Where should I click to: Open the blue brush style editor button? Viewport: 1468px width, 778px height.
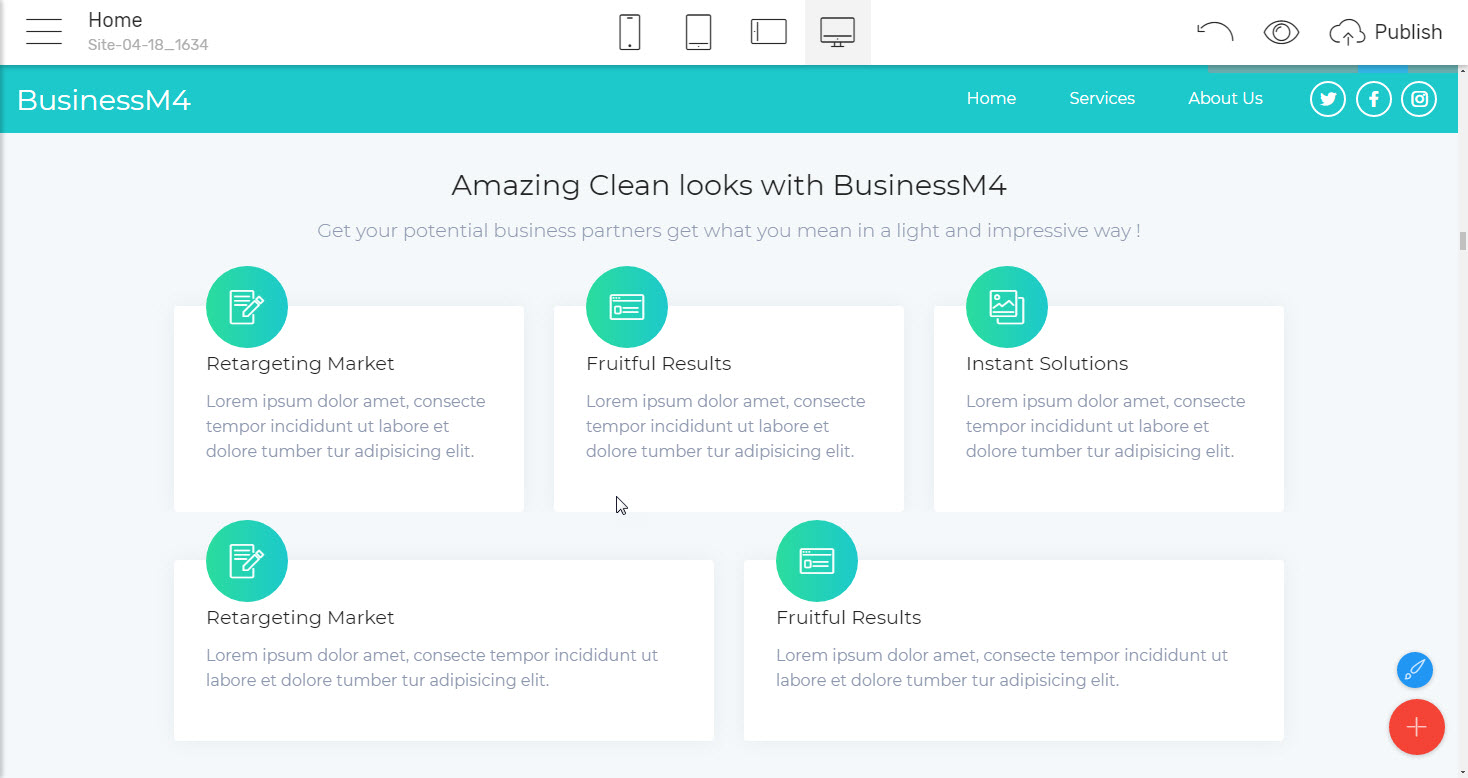tap(1415, 670)
